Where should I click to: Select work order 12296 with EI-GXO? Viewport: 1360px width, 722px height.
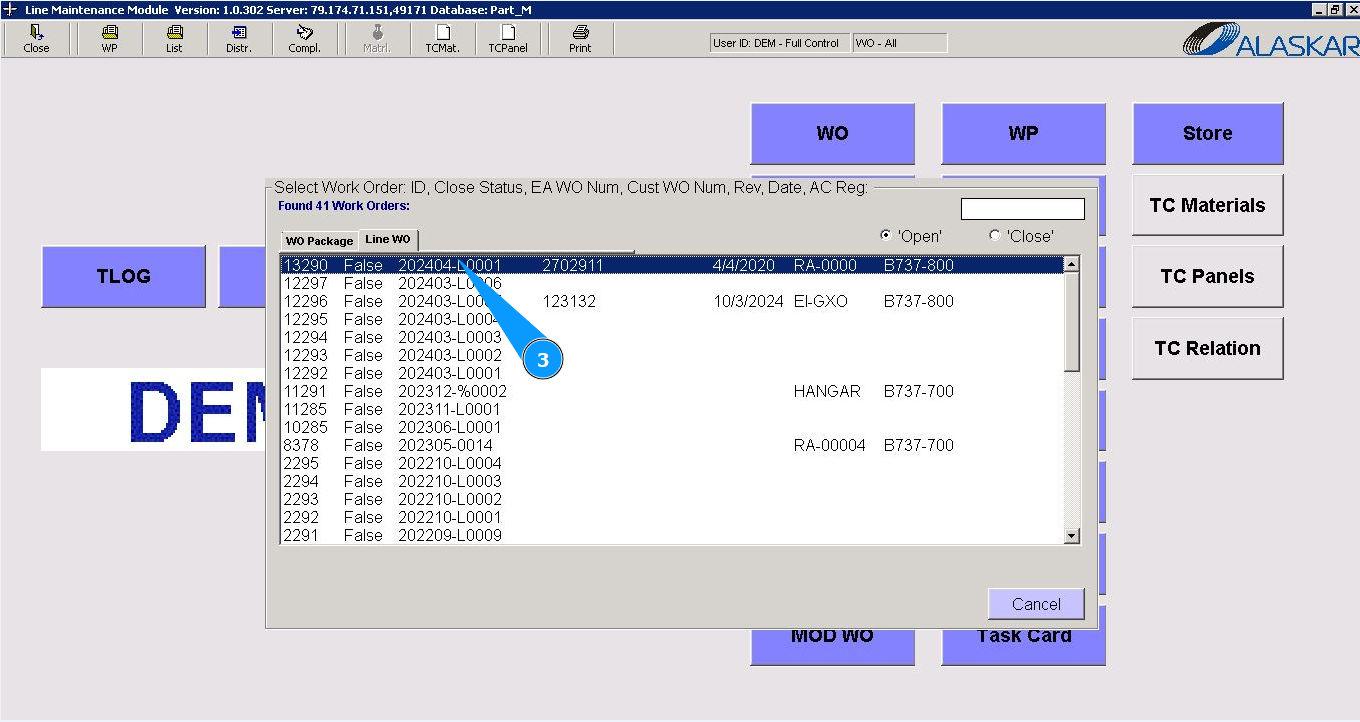pos(671,301)
